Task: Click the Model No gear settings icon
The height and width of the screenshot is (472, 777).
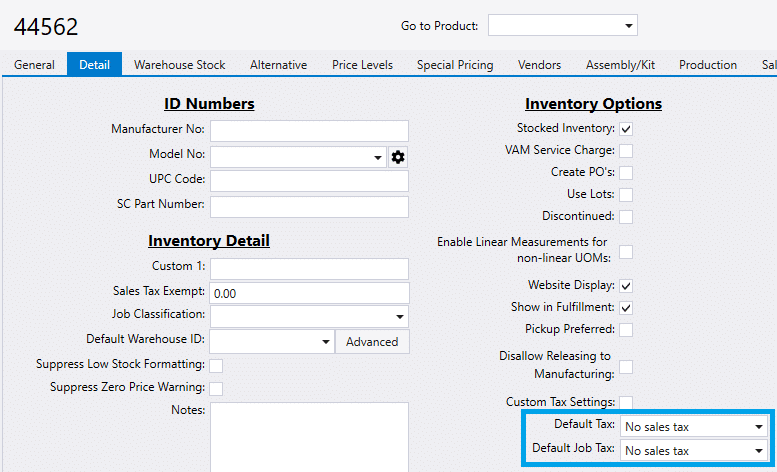Action: pyautogui.click(x=398, y=157)
